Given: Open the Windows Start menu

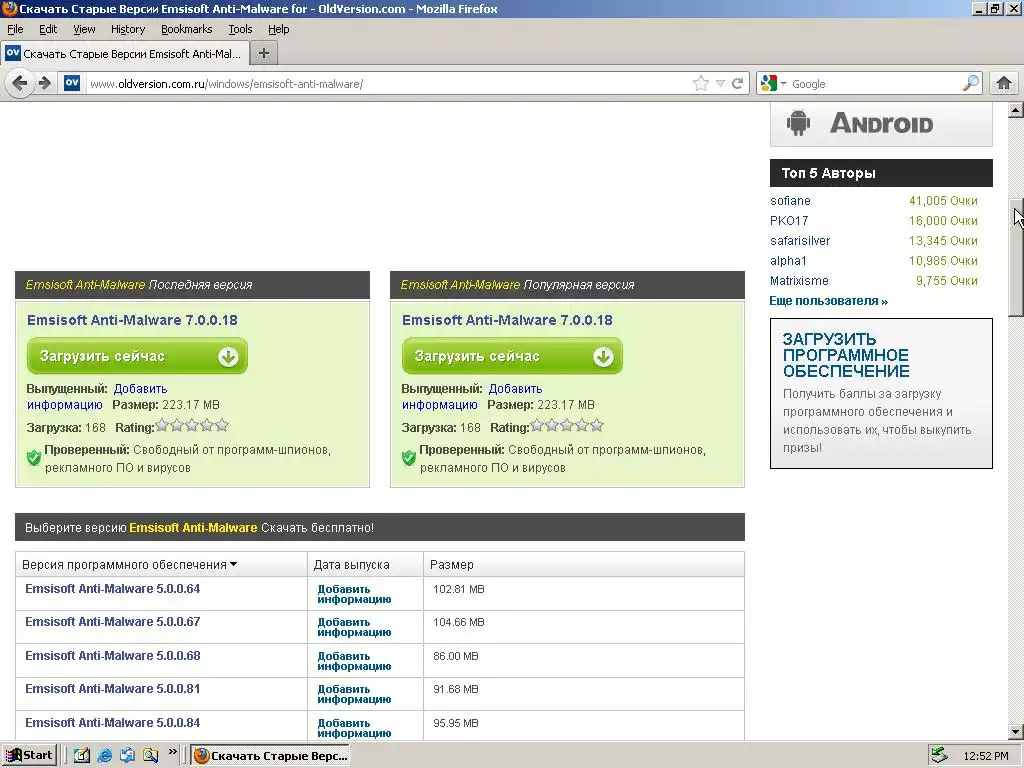Looking at the screenshot, I should pyautogui.click(x=29, y=756).
